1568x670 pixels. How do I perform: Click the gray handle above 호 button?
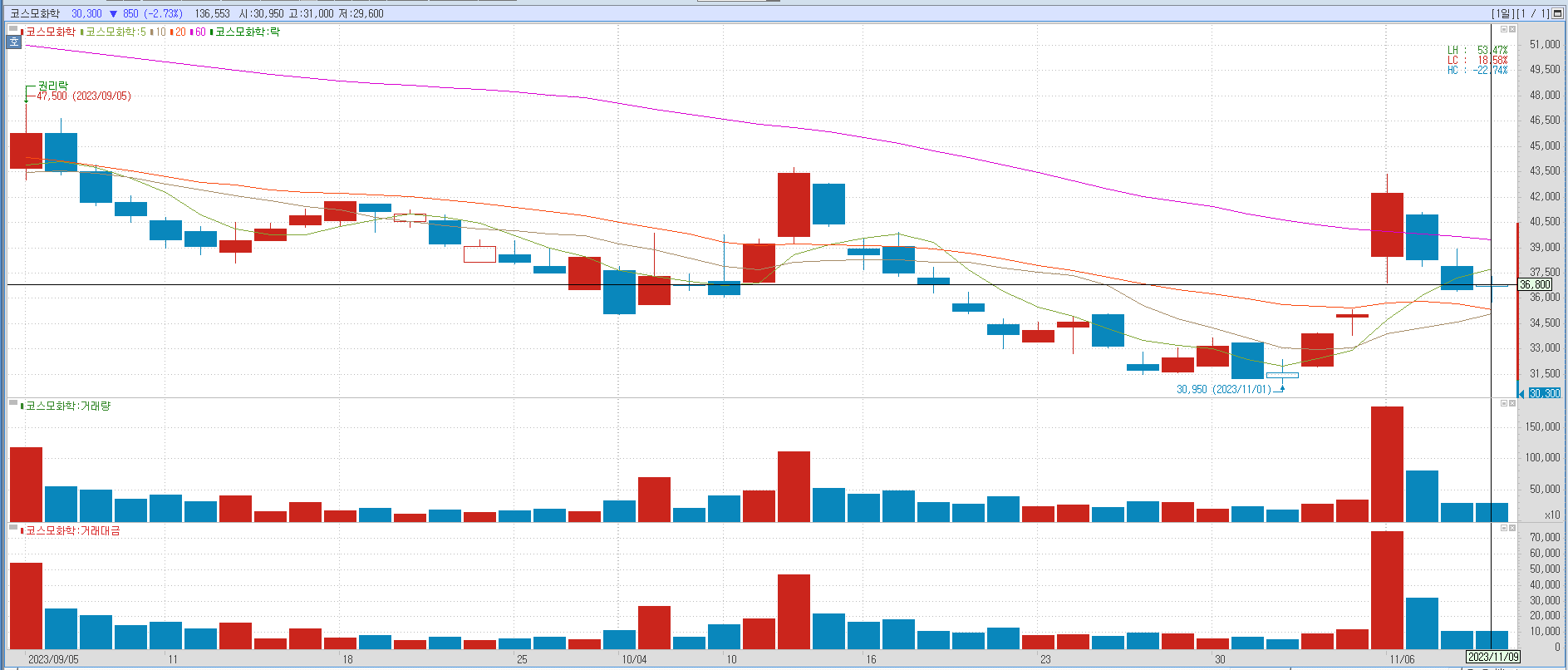[13, 29]
